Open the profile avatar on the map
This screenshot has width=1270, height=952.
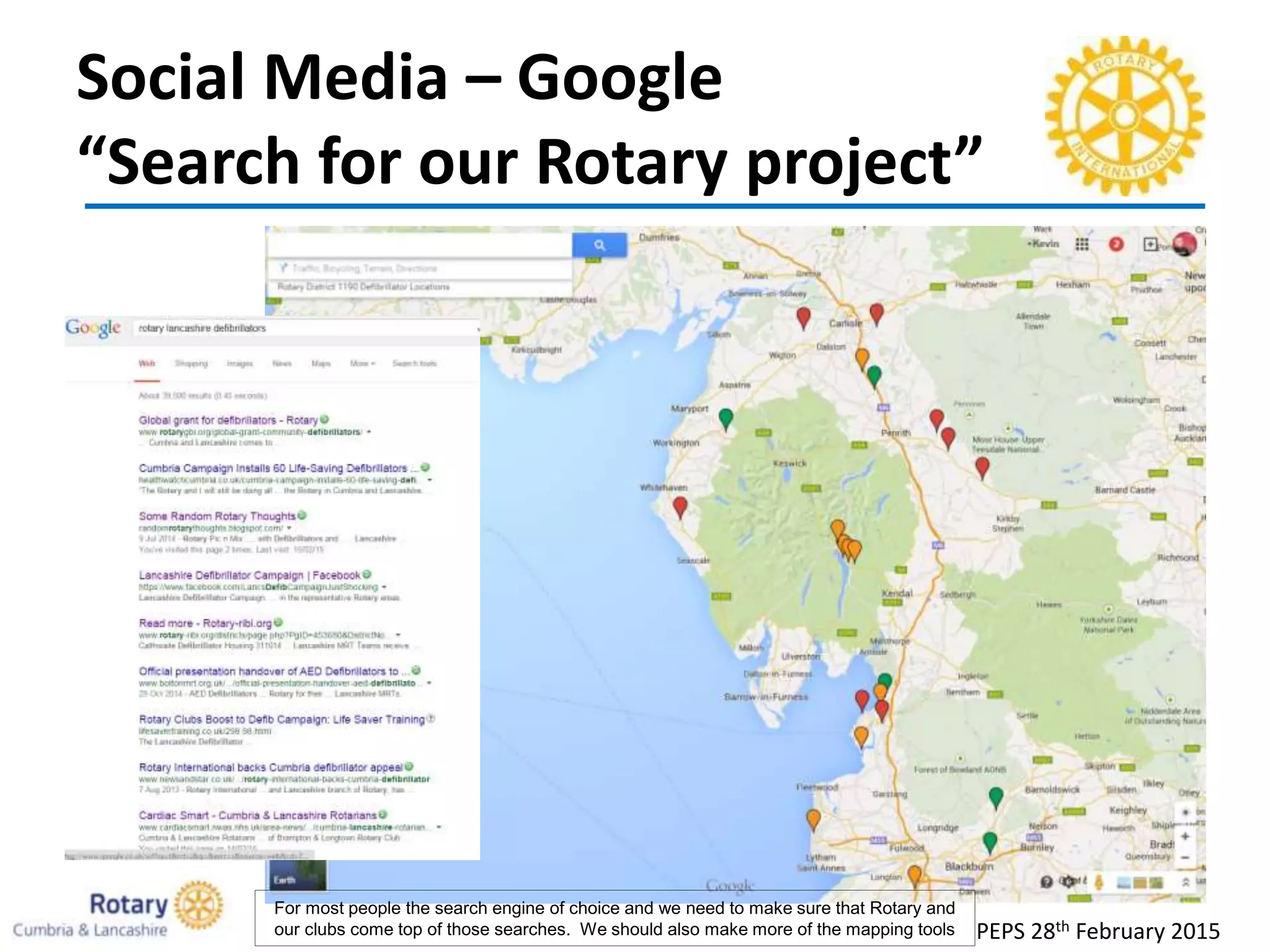click(1185, 244)
